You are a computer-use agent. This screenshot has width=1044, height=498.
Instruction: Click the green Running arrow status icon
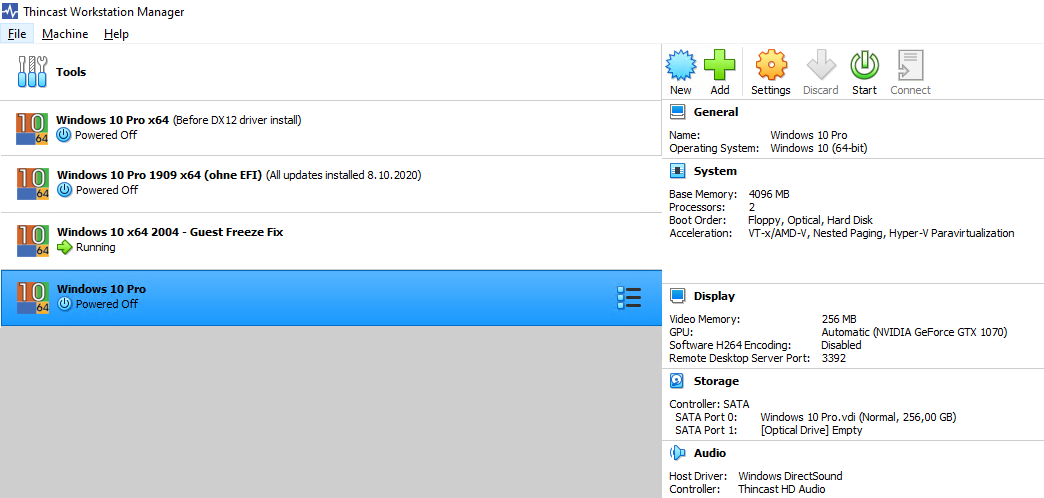(64, 248)
